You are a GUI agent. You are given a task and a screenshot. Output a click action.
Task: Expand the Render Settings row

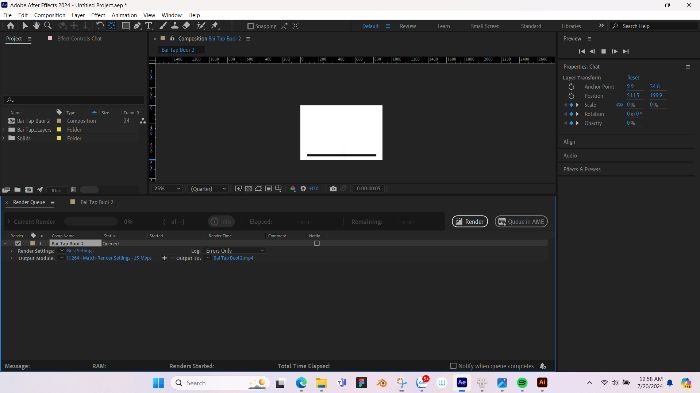click(12, 251)
